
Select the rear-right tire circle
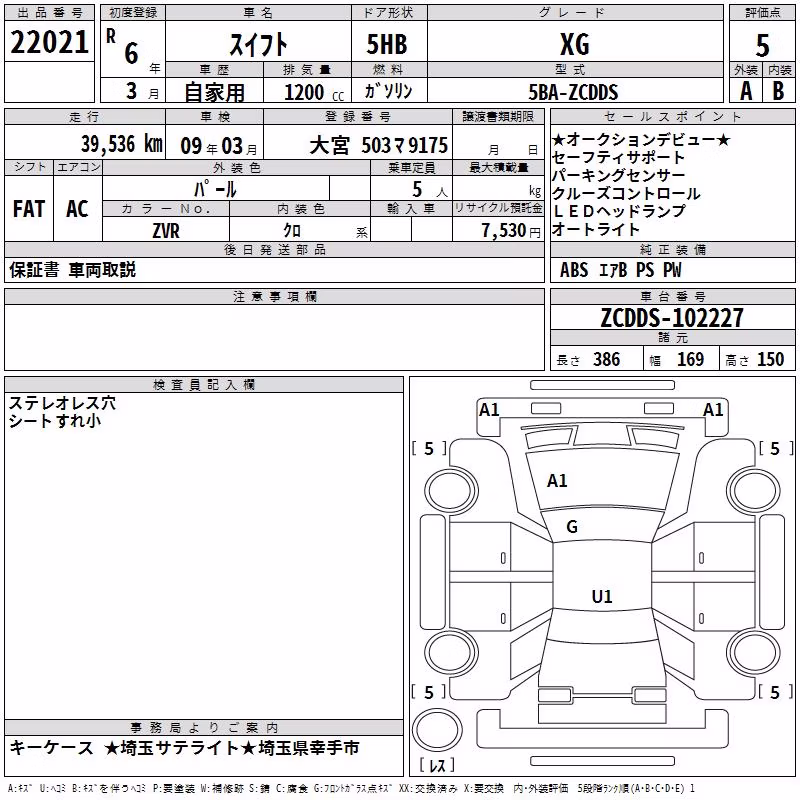[x=752, y=653]
